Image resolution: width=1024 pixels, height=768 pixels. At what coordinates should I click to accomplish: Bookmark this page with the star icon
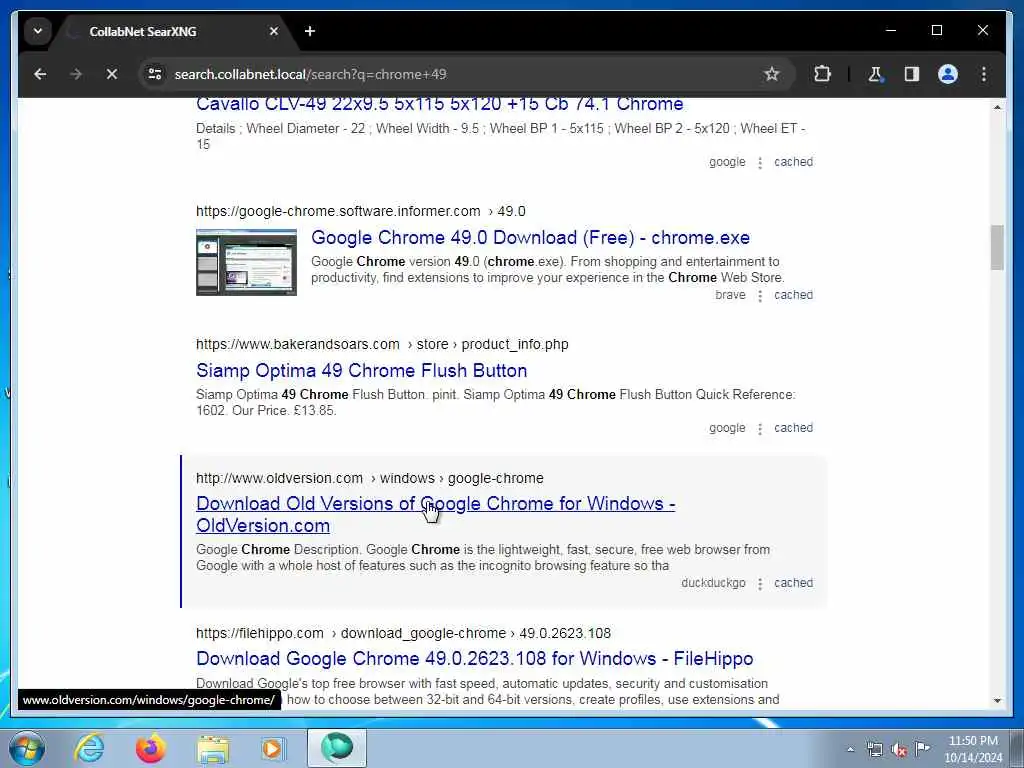[x=771, y=74]
